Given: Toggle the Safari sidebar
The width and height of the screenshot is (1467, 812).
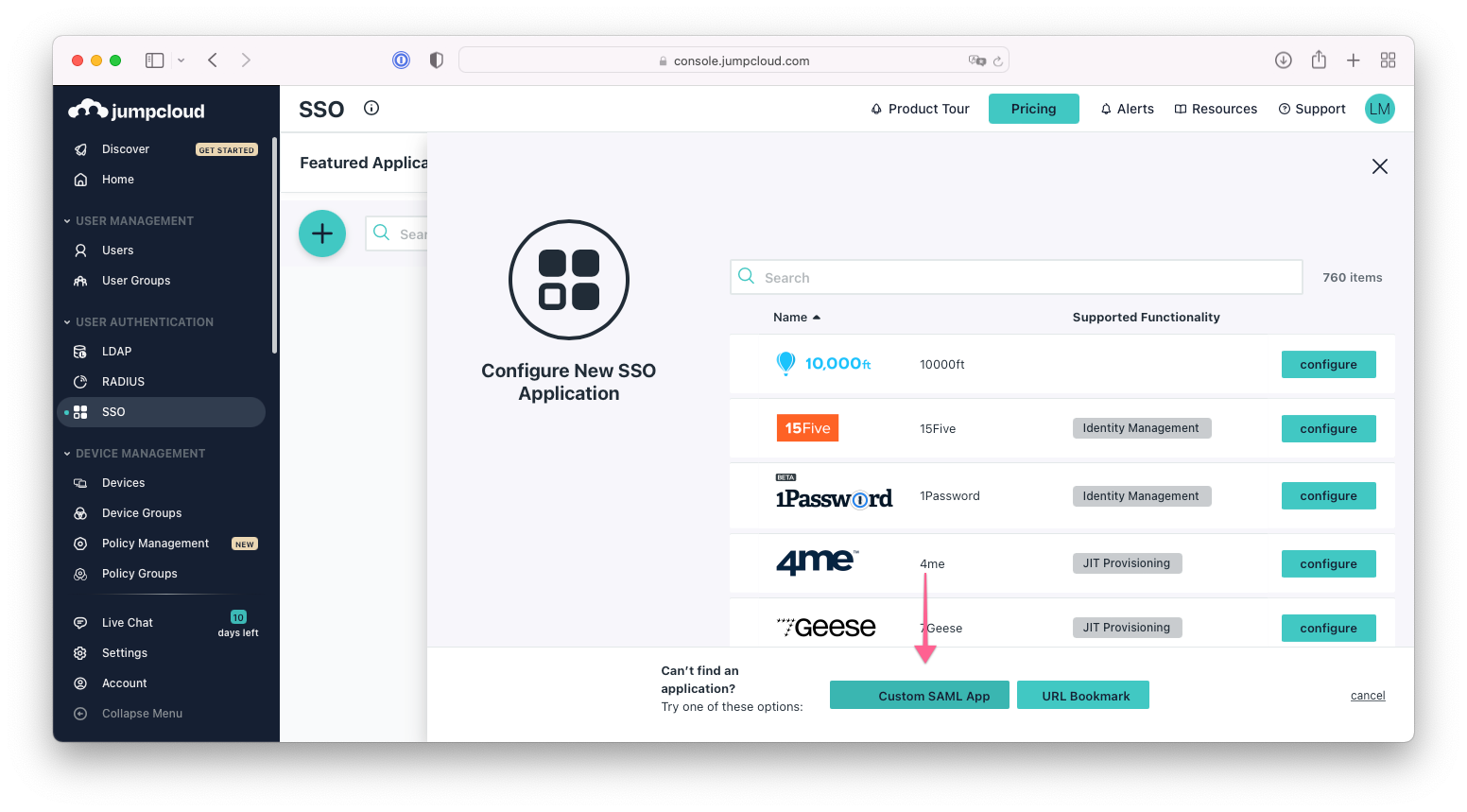Looking at the screenshot, I should (155, 60).
